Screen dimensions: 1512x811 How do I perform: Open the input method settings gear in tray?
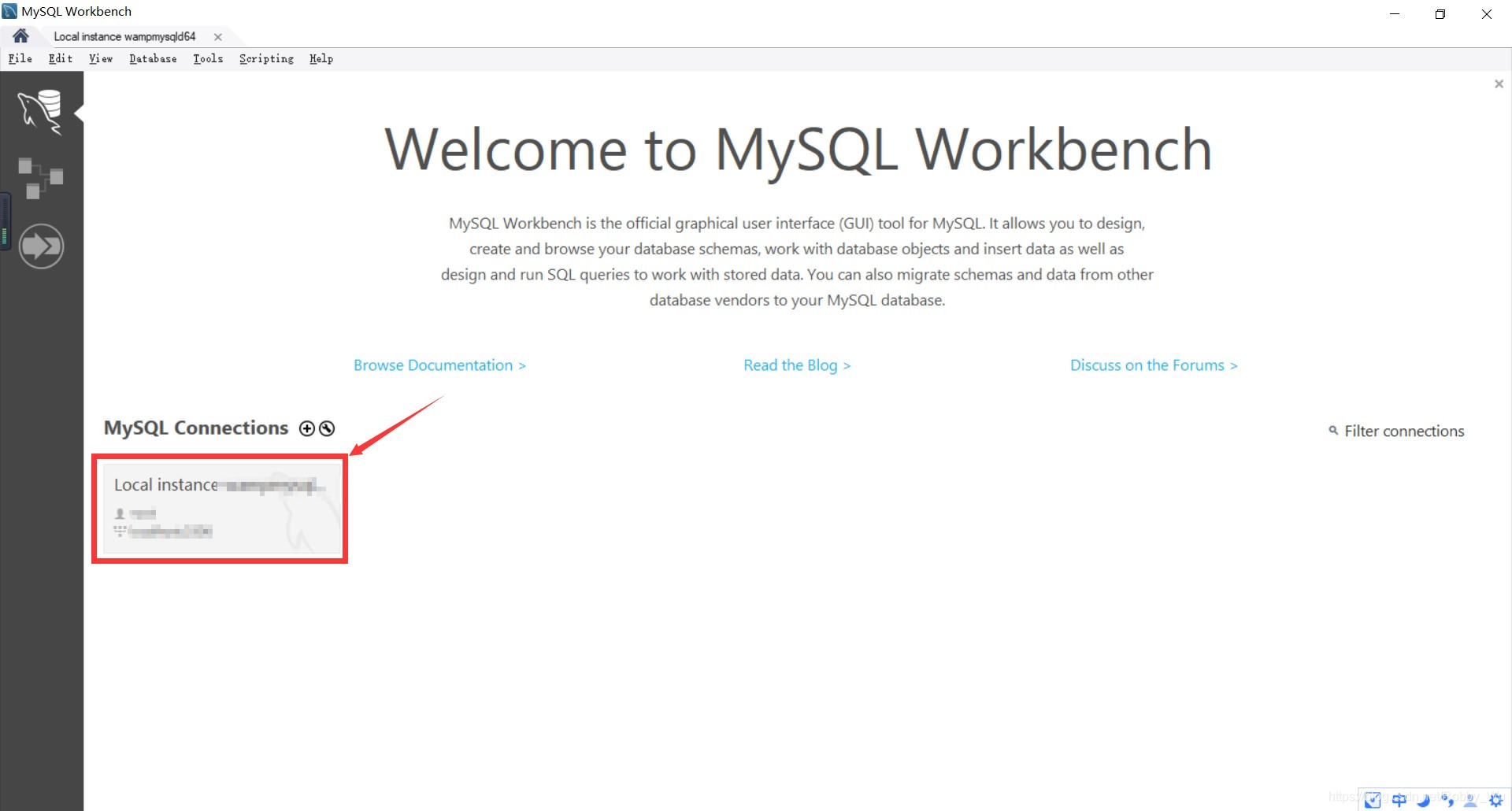(x=1495, y=800)
